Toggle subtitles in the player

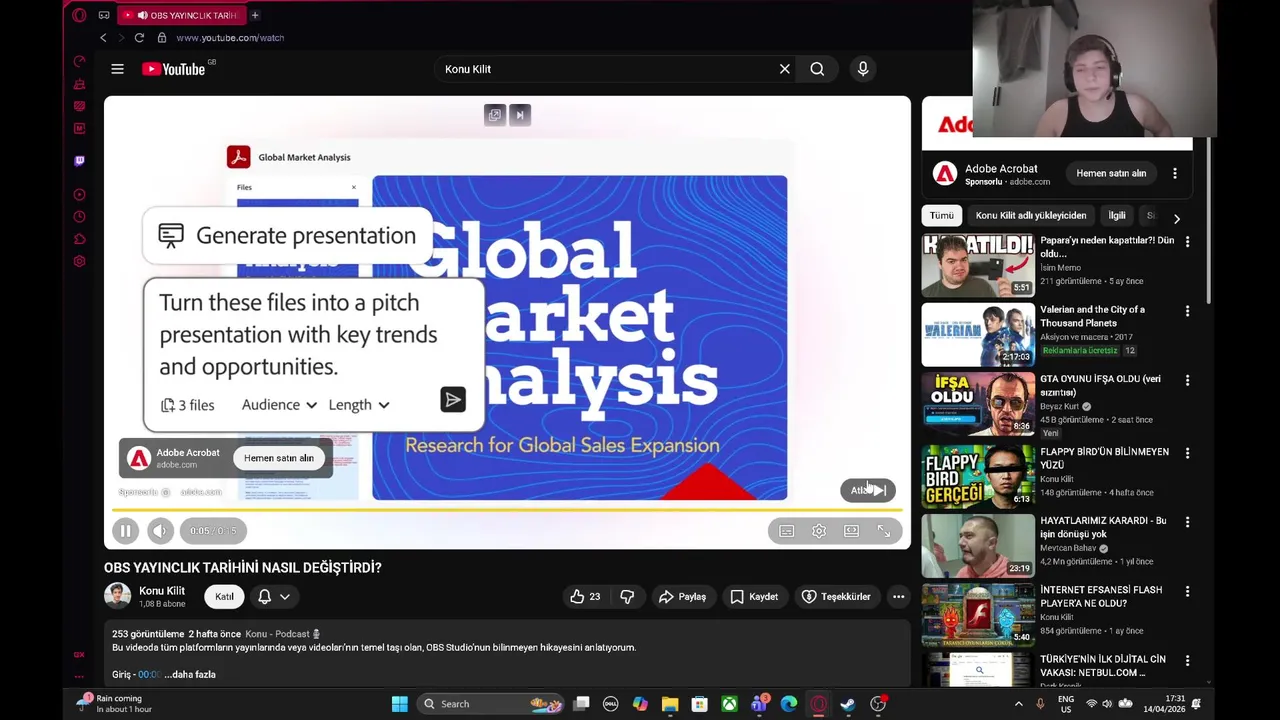[x=787, y=531]
